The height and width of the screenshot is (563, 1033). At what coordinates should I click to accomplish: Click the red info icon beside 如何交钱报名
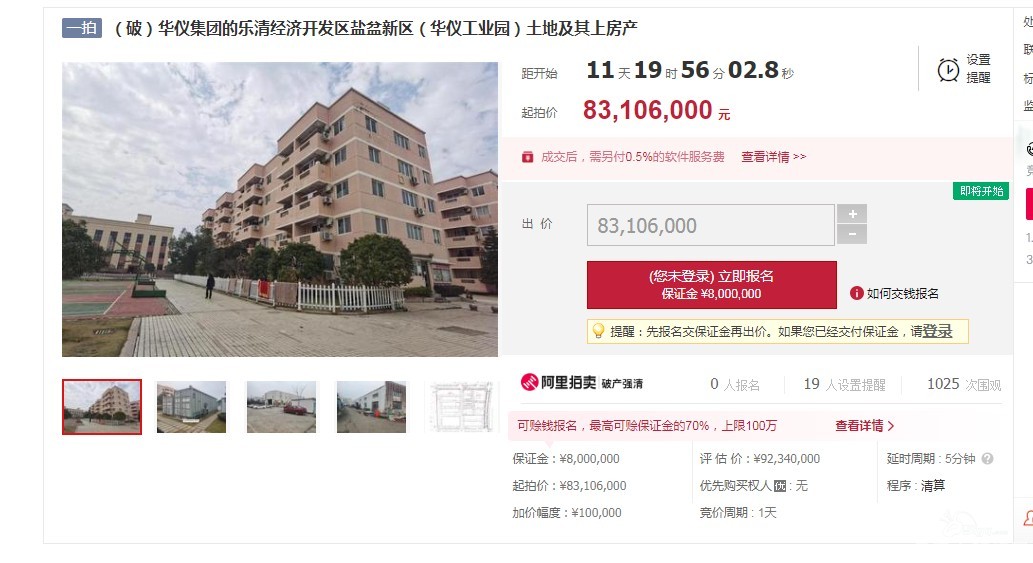856,294
